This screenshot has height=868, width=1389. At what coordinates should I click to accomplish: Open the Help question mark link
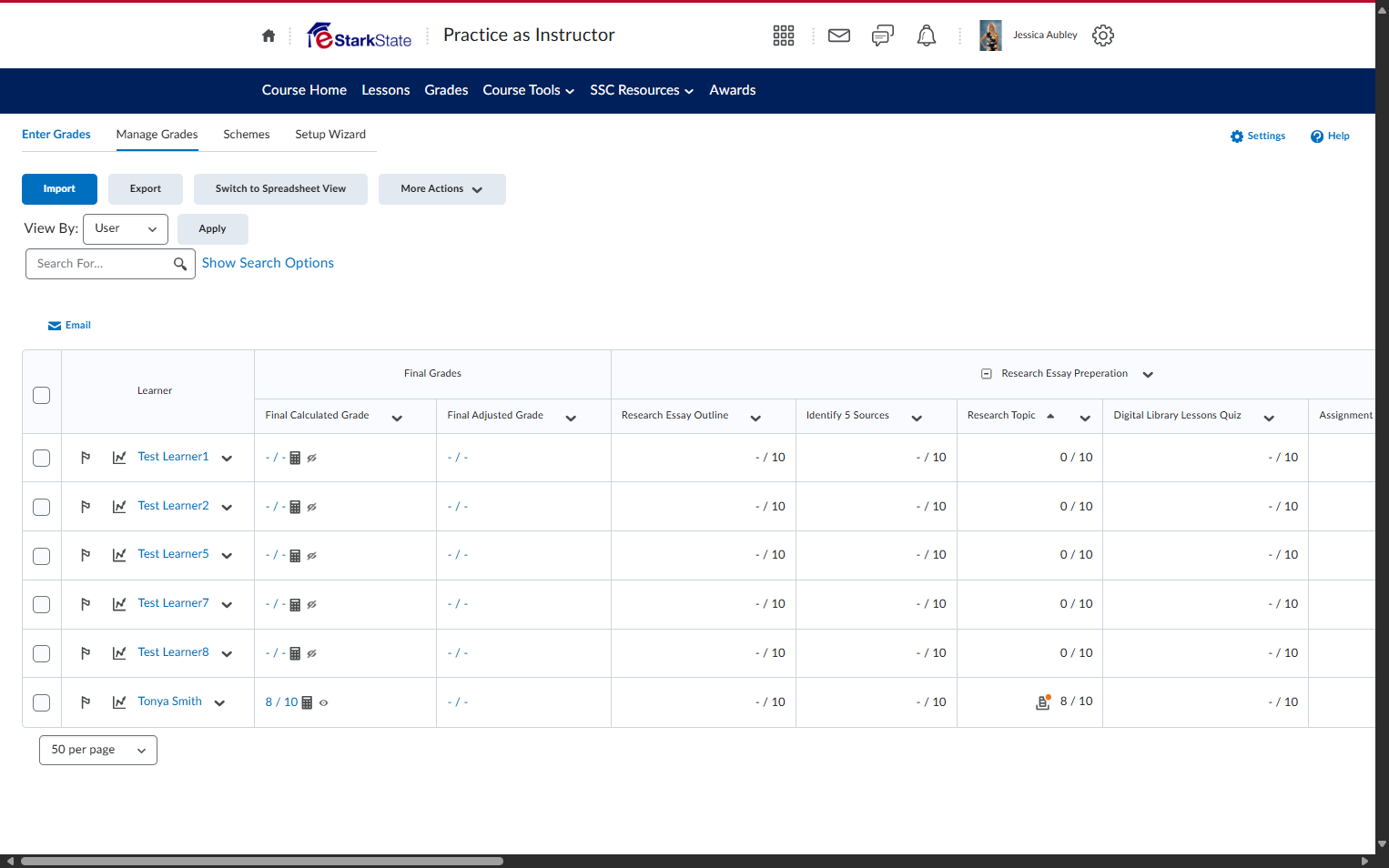[x=1330, y=136]
